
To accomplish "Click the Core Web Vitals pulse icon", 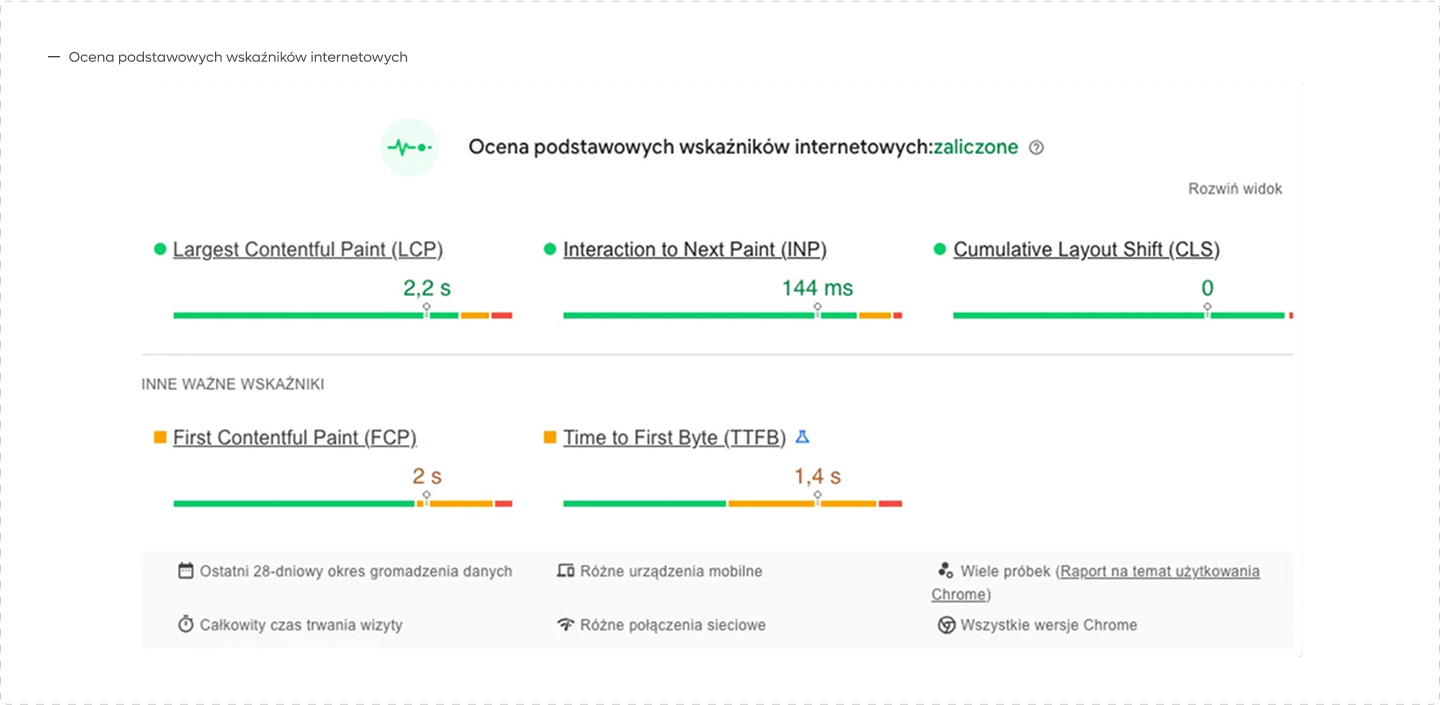I will click(410, 148).
